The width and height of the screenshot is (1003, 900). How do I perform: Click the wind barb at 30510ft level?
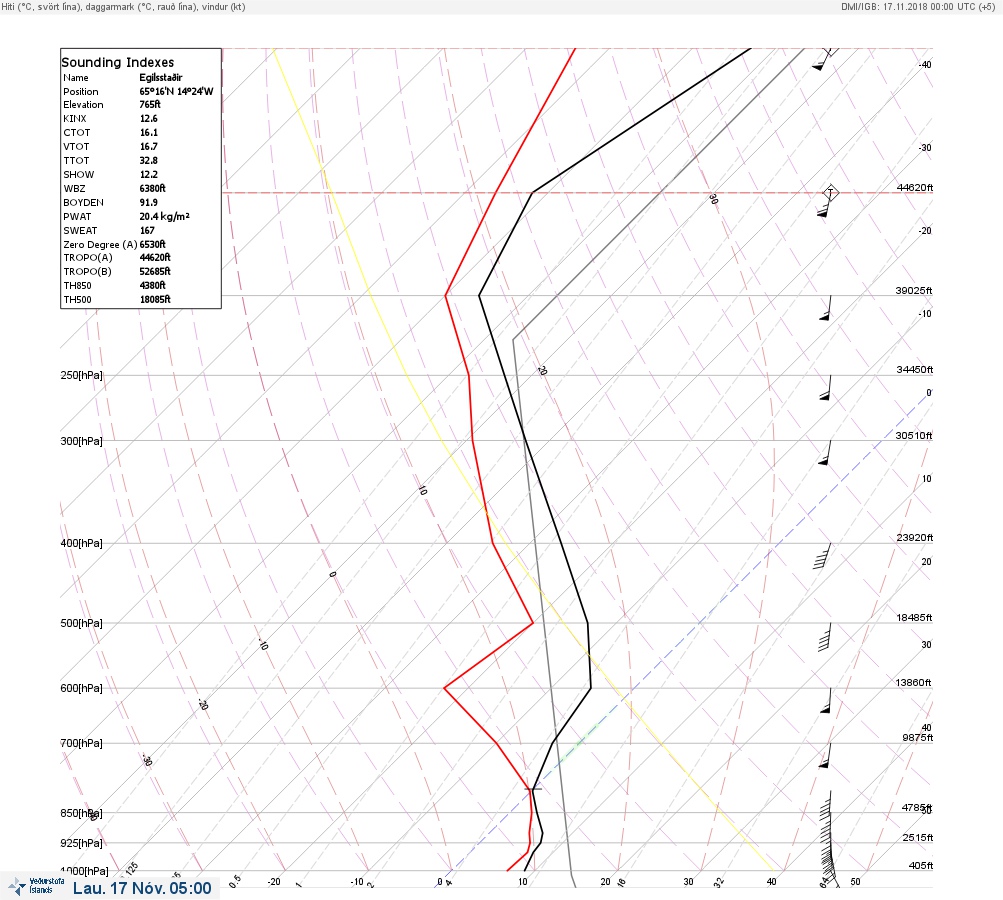coord(826,452)
